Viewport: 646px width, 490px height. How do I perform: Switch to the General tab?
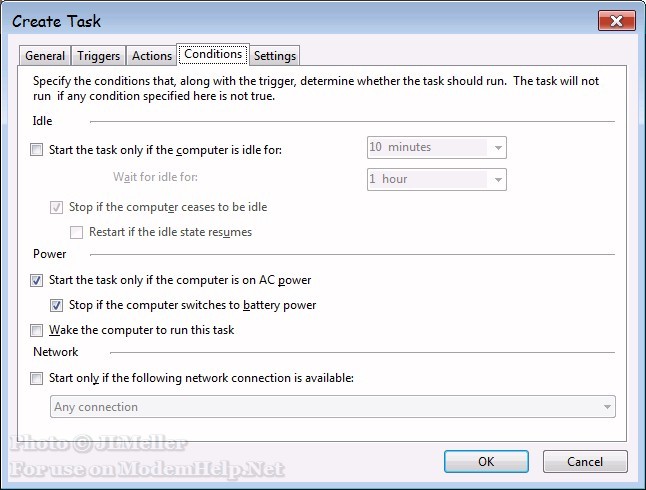click(45, 56)
